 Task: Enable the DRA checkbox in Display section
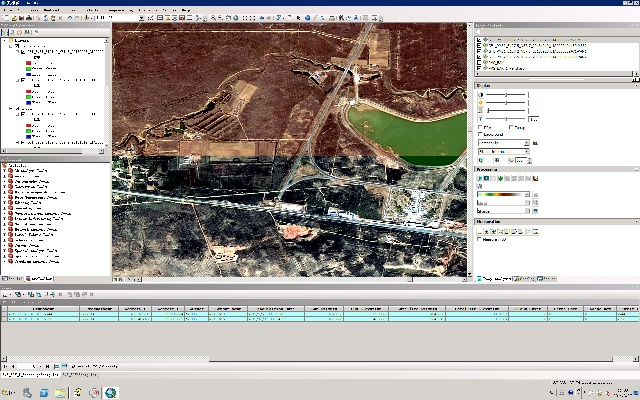[x=481, y=128]
